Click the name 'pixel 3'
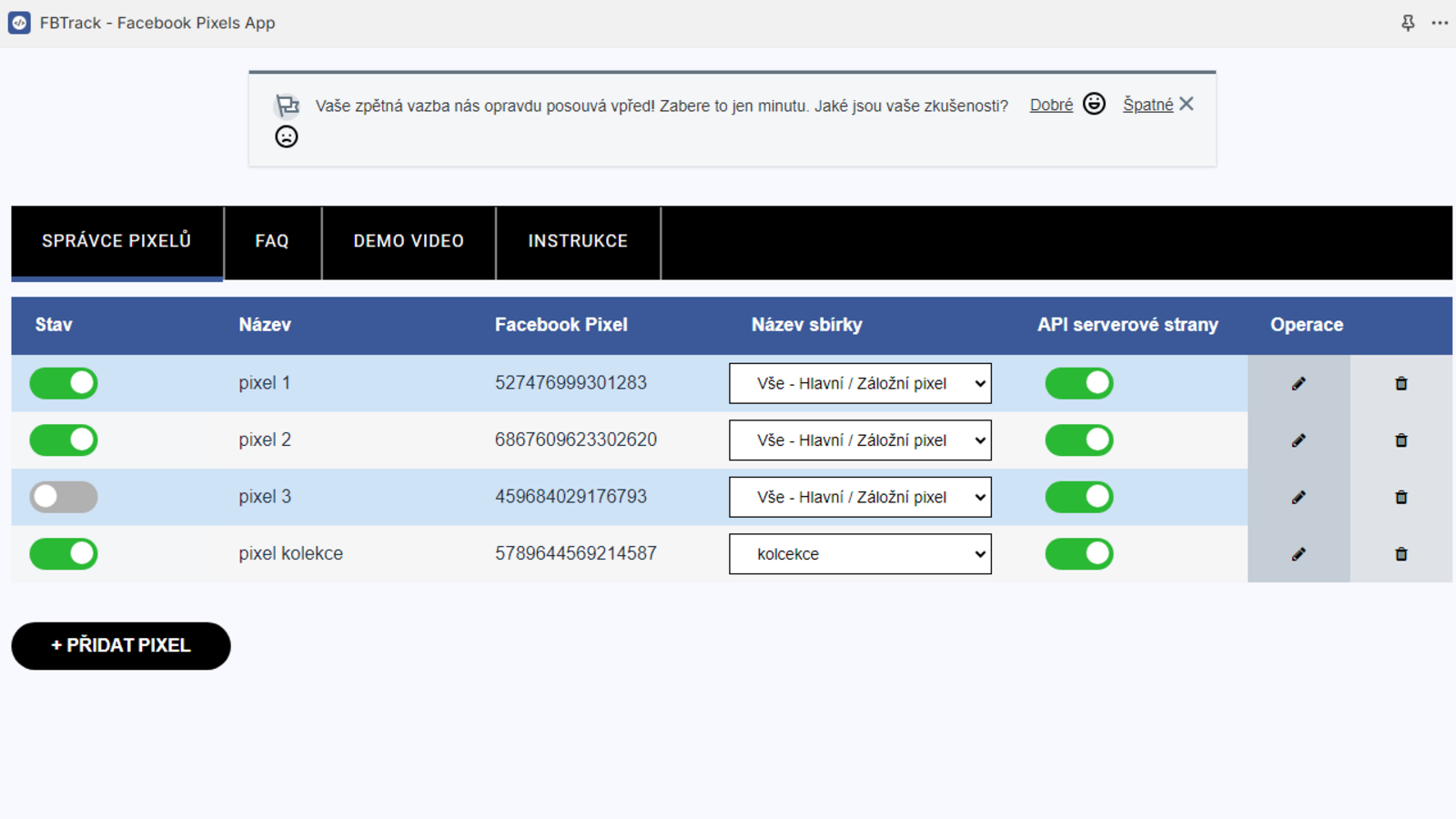Viewport: 1456px width, 819px height. [x=264, y=497]
